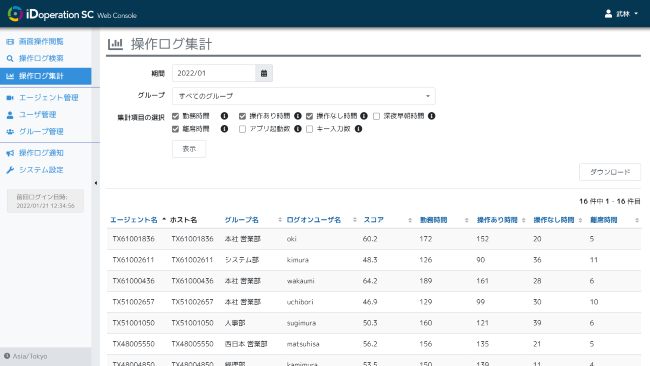The width and height of the screenshot is (650, 366).
Task: Click agent name TX51001050
Action: (x=133, y=323)
